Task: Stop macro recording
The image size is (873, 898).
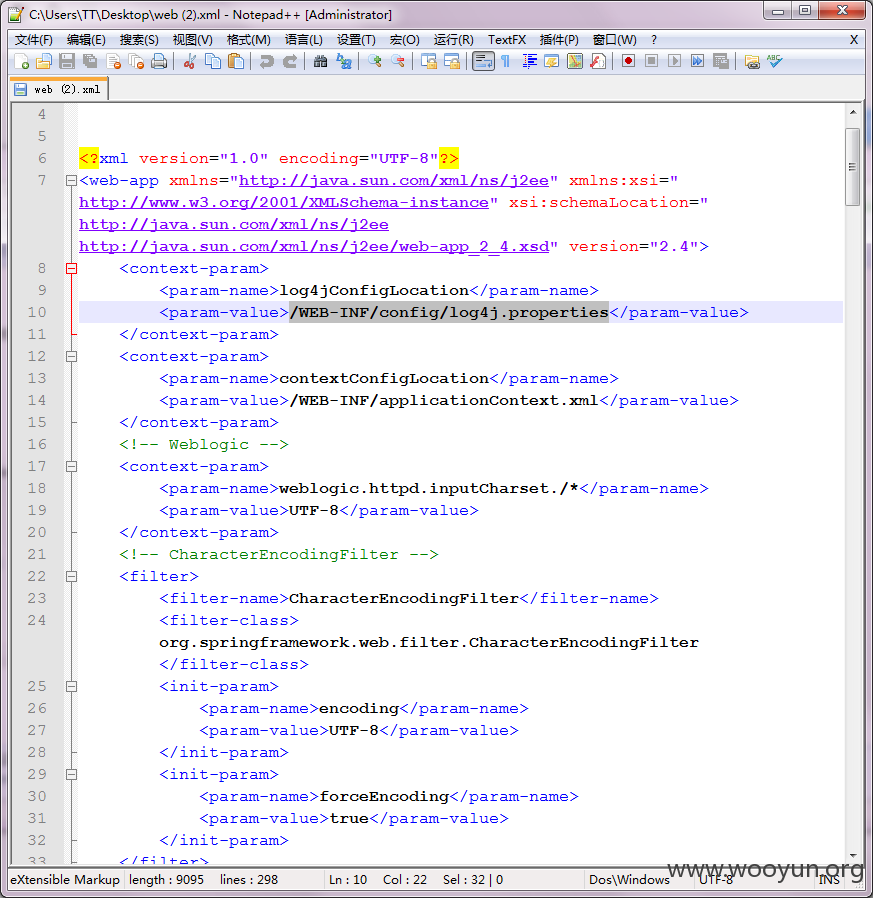Action: tap(651, 61)
